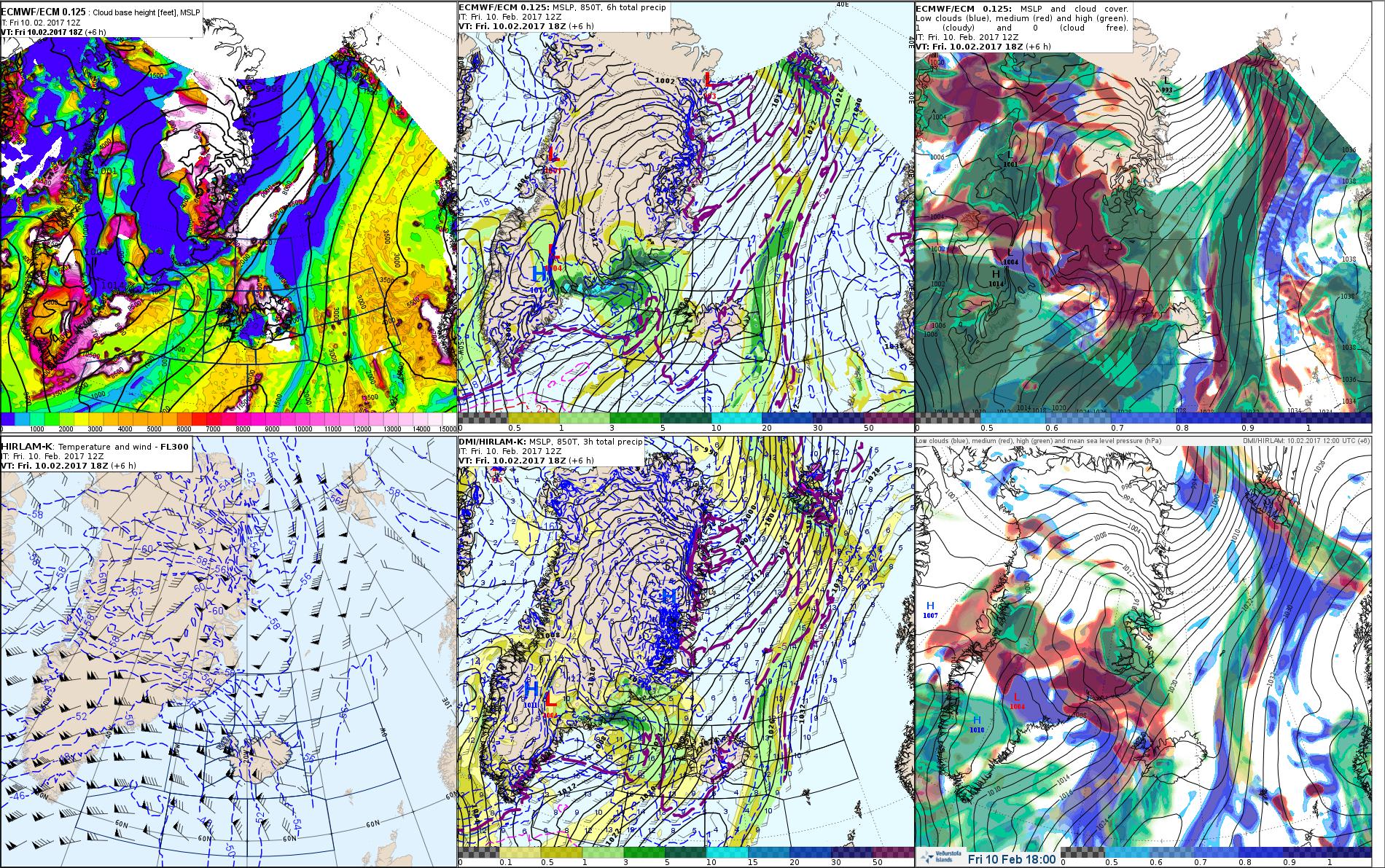The image size is (1385, 868).
Task: Click the IT 'Fri. 10. Feb. 2017 12Z' line in cloud cover panel
Action: tap(968, 36)
